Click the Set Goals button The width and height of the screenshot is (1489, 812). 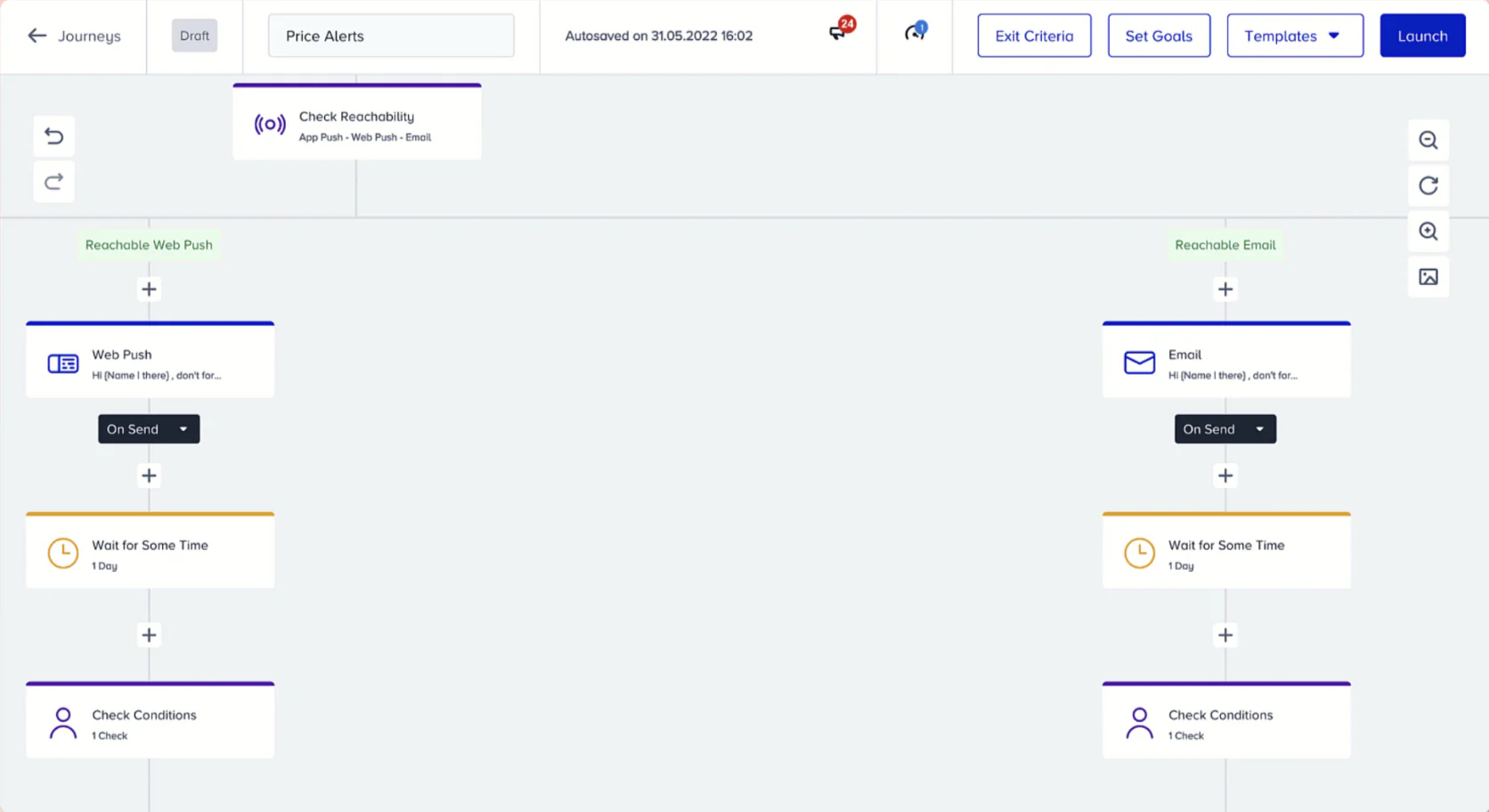pyautogui.click(x=1158, y=36)
